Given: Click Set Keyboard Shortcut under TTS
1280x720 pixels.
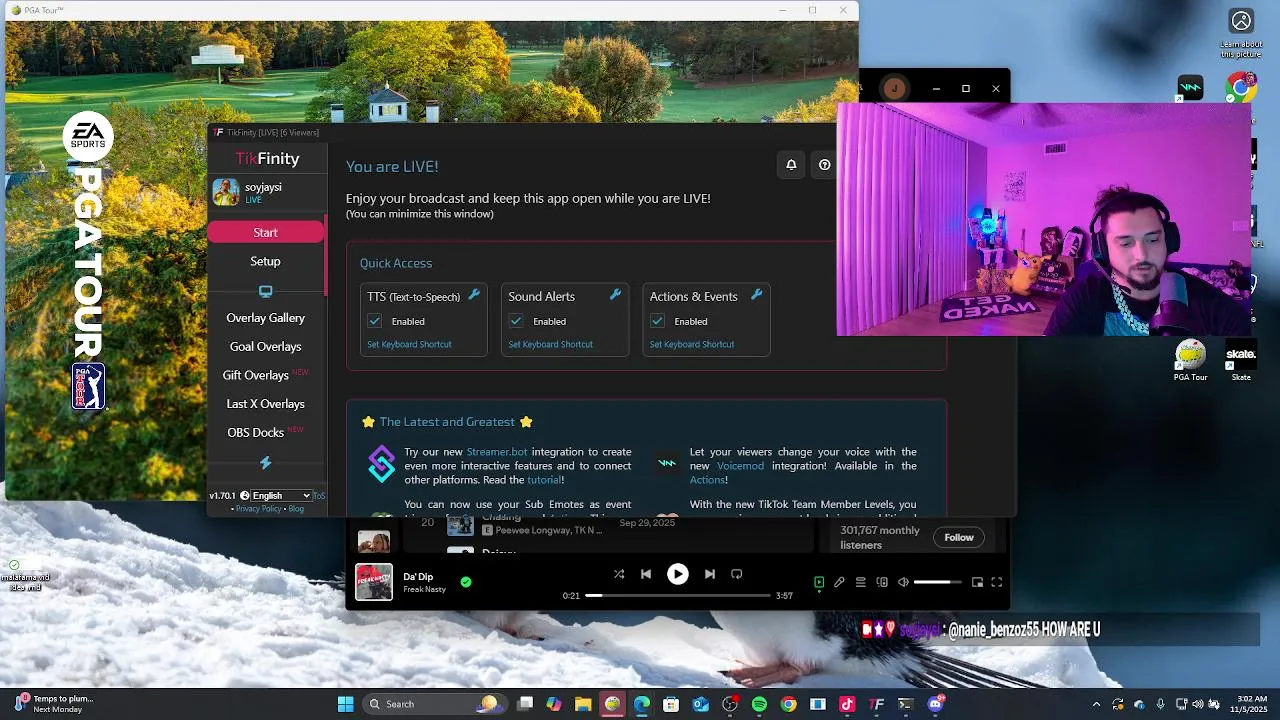Looking at the screenshot, I should (409, 344).
